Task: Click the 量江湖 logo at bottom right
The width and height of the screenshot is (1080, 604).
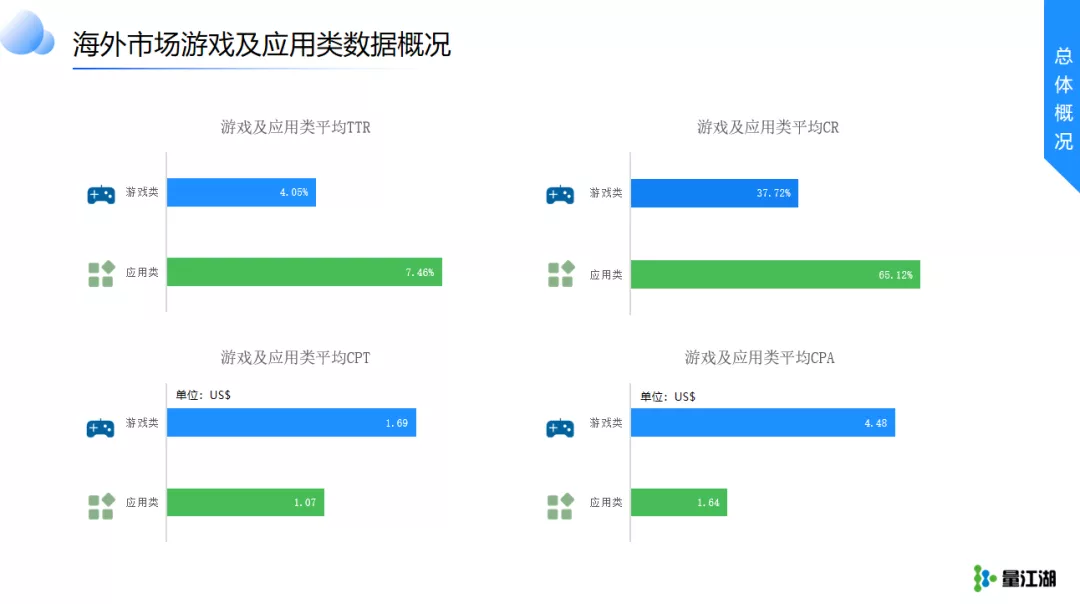Action: point(1015,579)
